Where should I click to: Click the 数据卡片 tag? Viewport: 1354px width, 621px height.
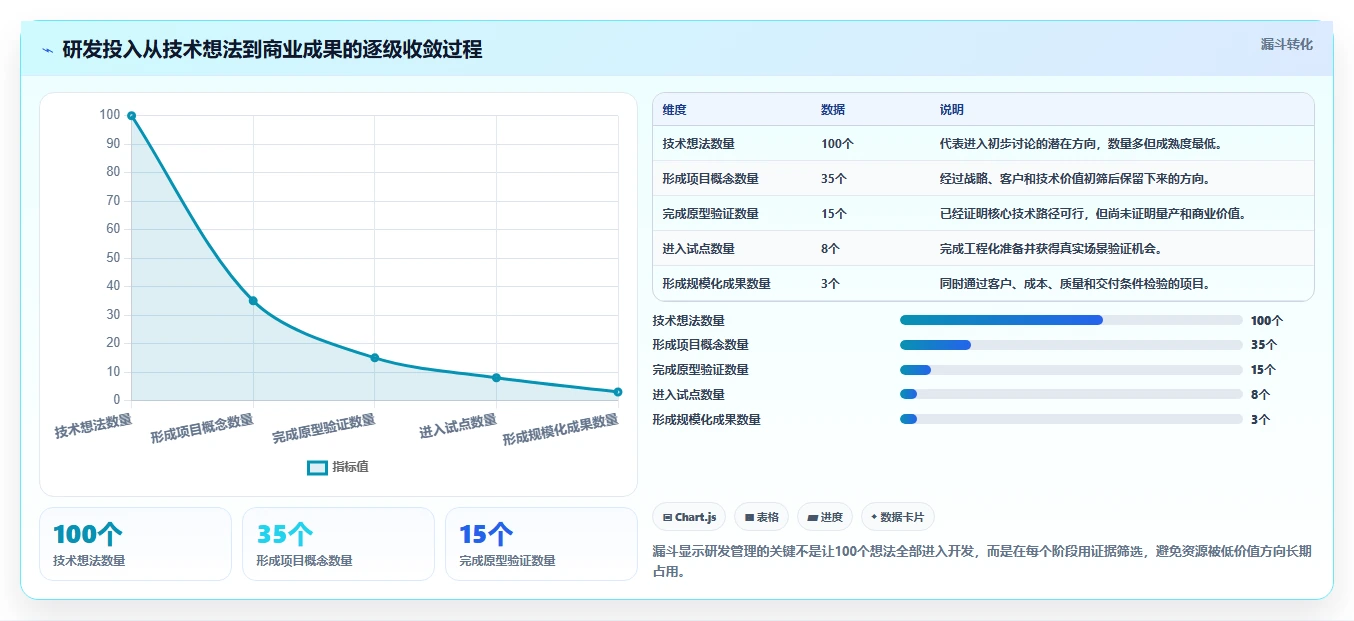point(897,517)
